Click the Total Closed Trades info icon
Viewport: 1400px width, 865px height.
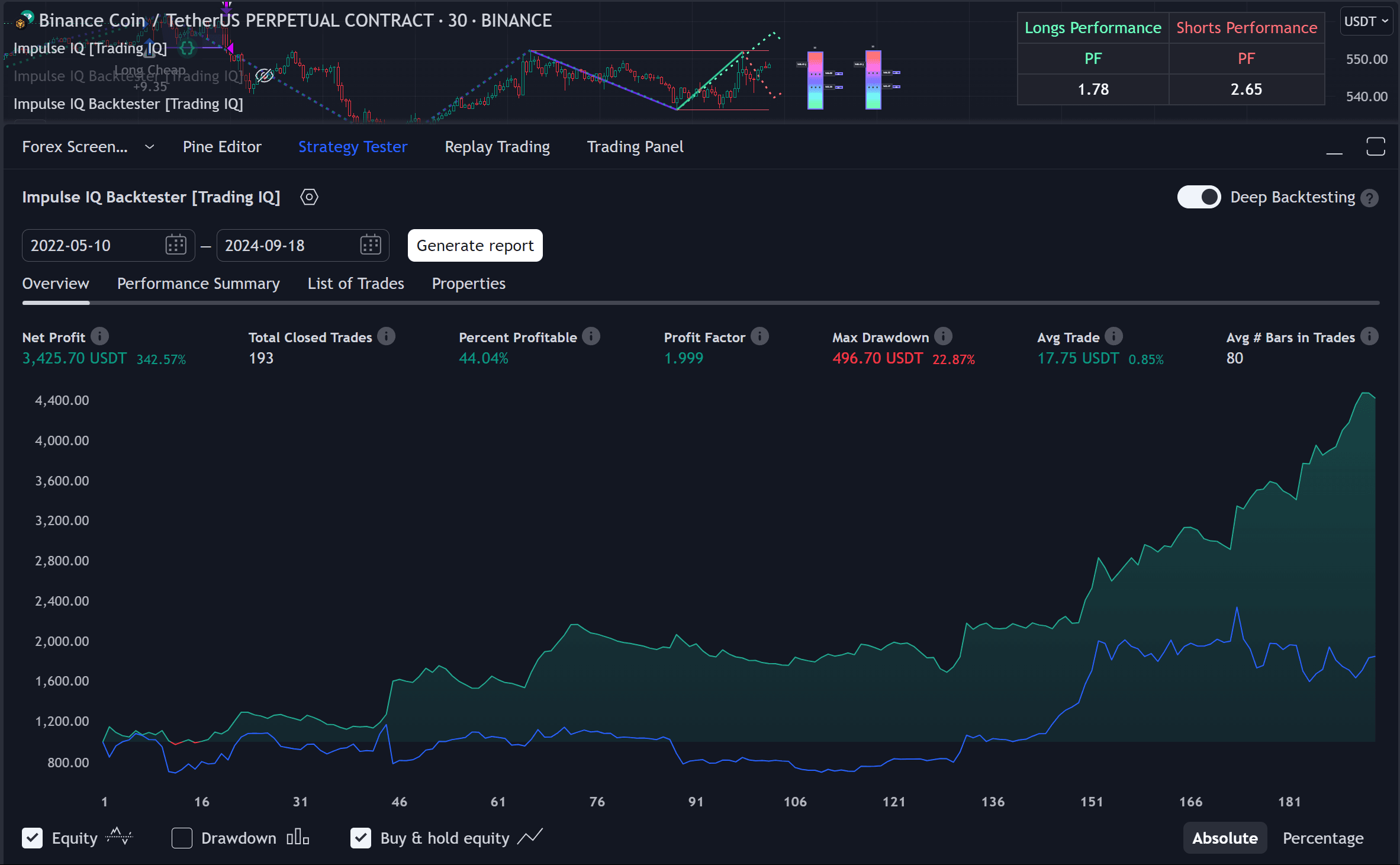386,336
